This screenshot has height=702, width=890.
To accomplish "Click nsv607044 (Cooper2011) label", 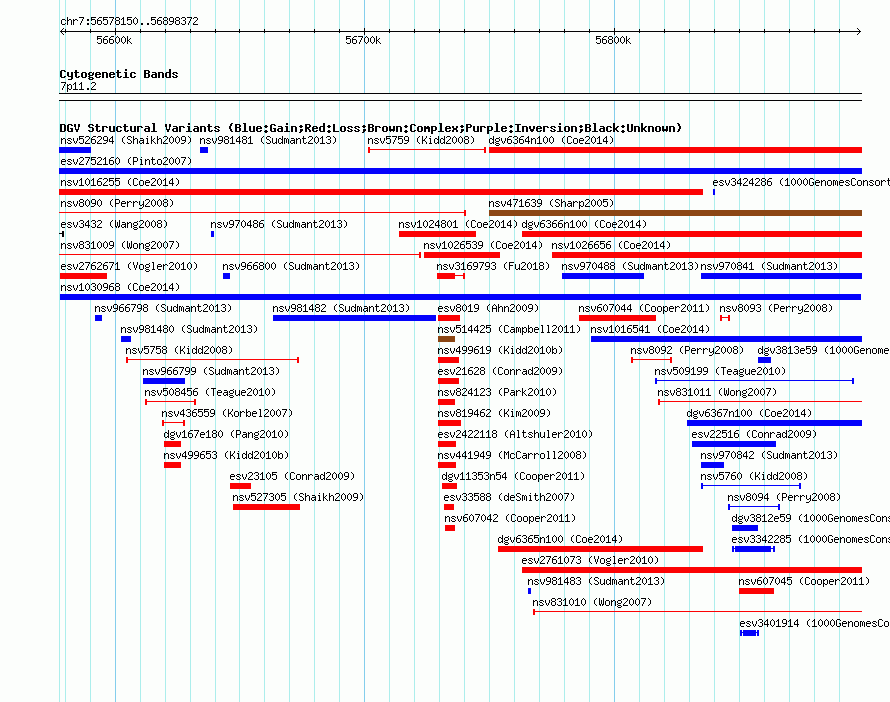I will (644, 308).
